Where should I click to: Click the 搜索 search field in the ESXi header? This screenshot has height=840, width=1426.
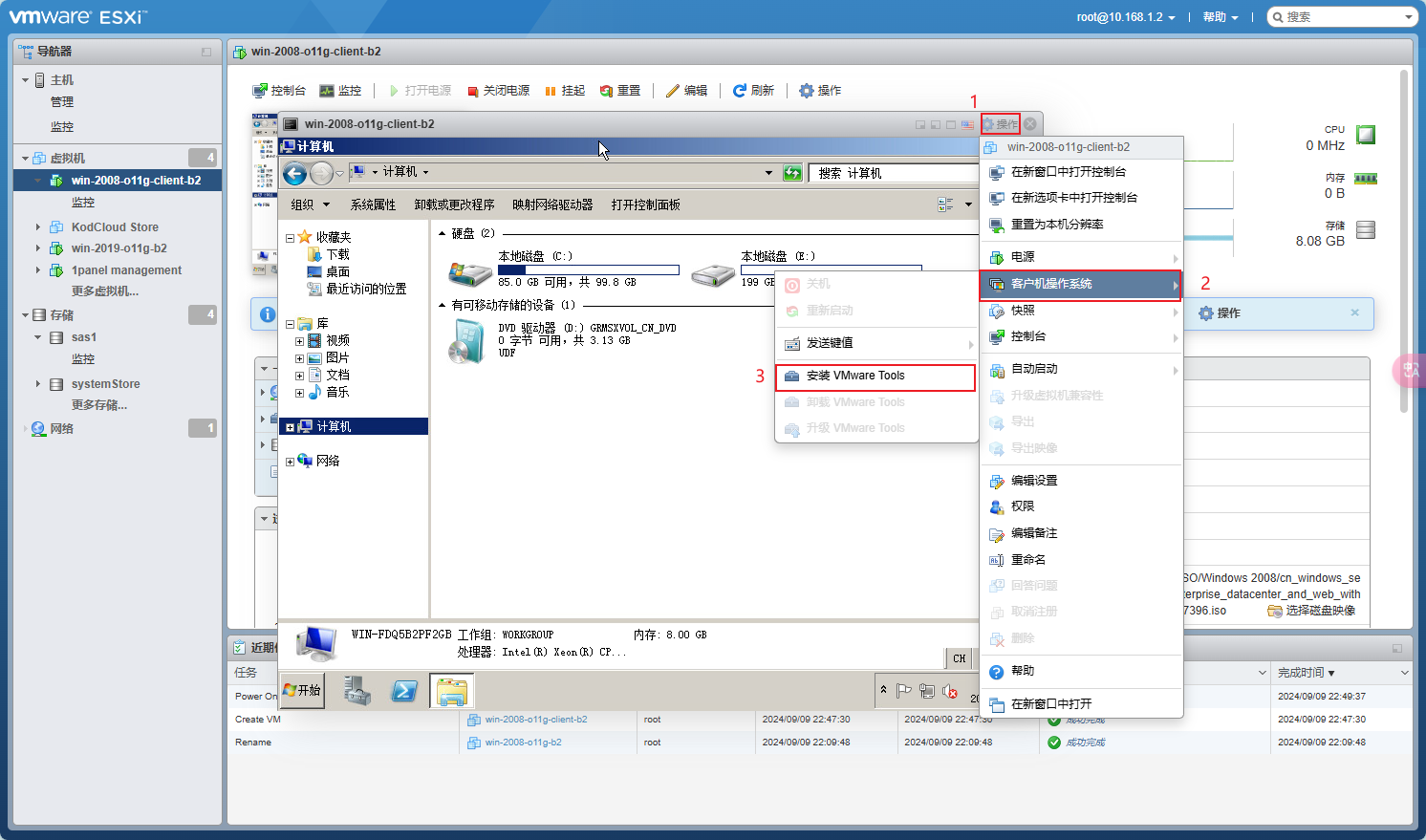1343,17
